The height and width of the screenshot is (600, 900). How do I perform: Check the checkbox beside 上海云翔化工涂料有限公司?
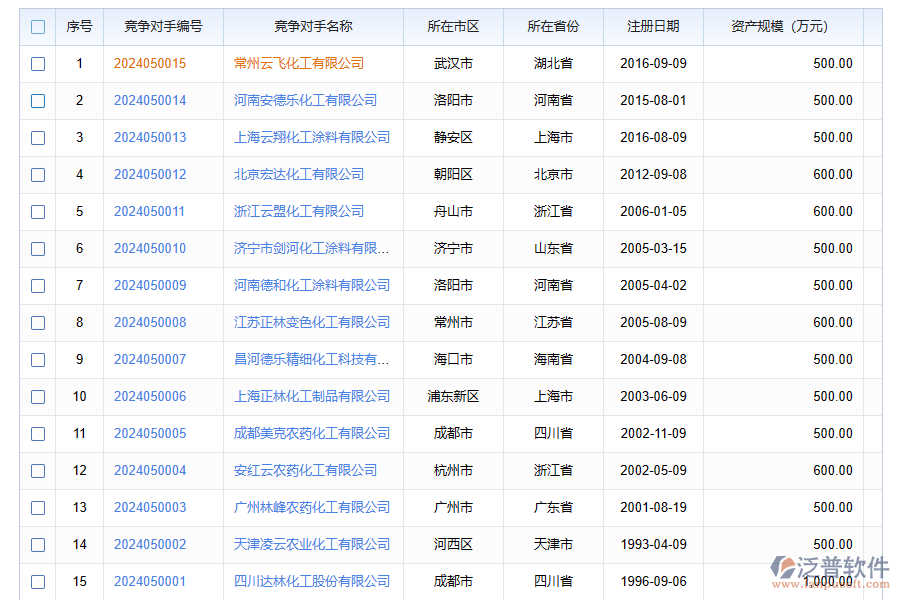click(x=37, y=137)
